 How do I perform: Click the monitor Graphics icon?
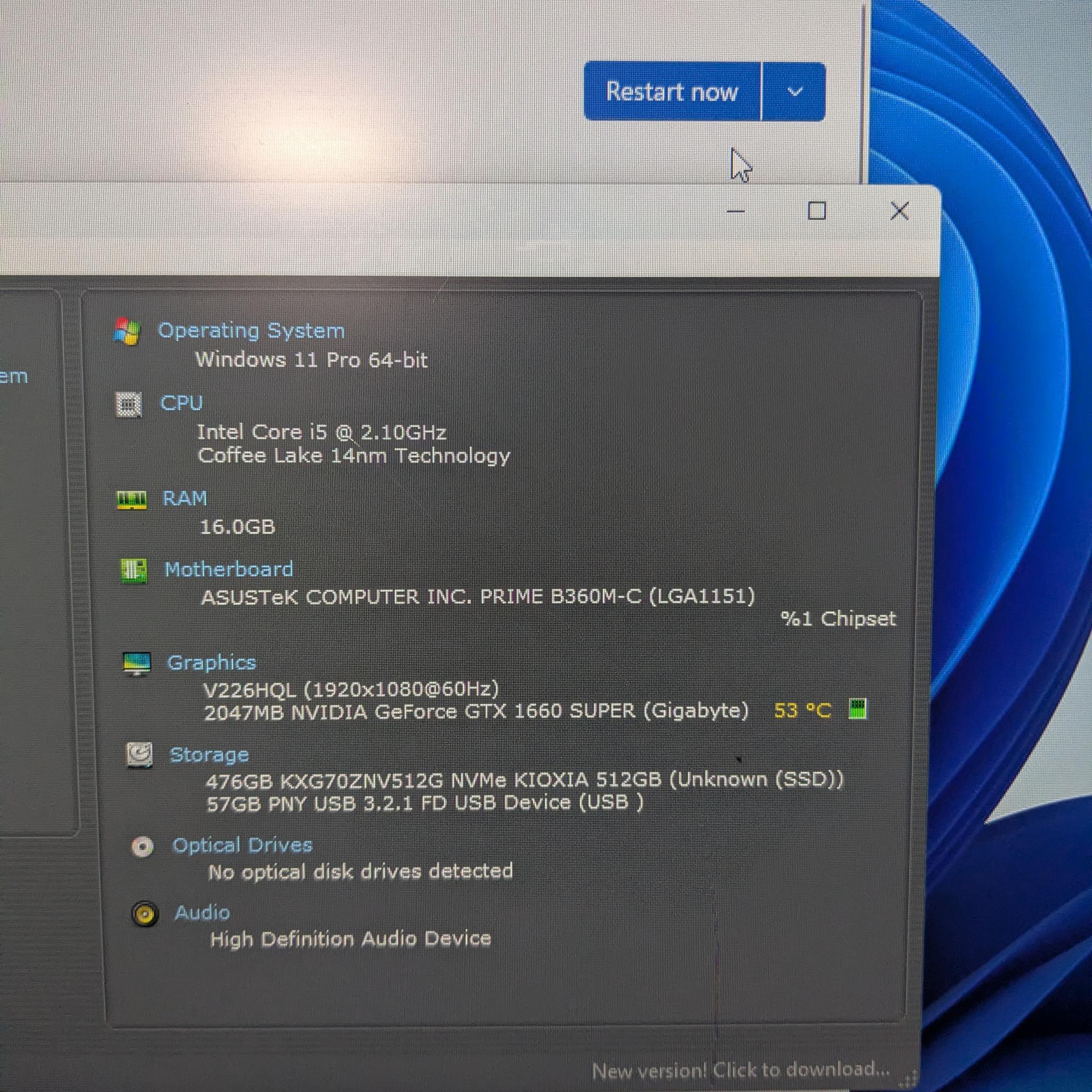(137, 664)
